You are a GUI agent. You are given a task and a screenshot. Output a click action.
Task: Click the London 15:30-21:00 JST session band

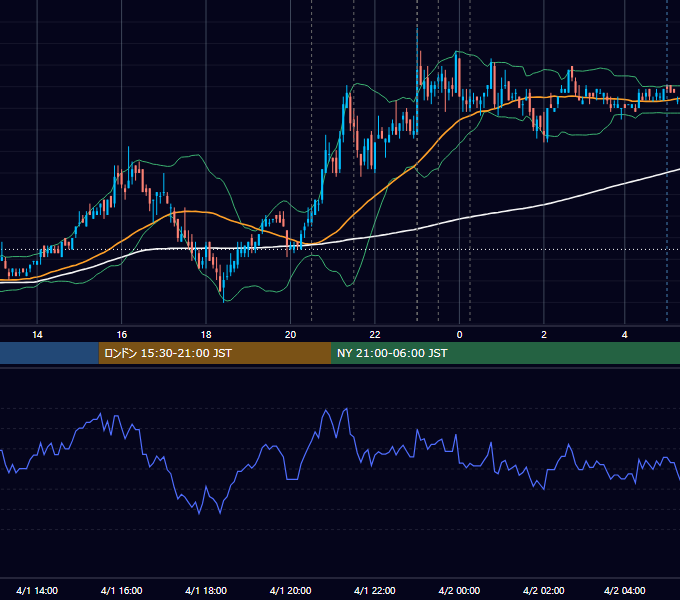click(x=215, y=353)
